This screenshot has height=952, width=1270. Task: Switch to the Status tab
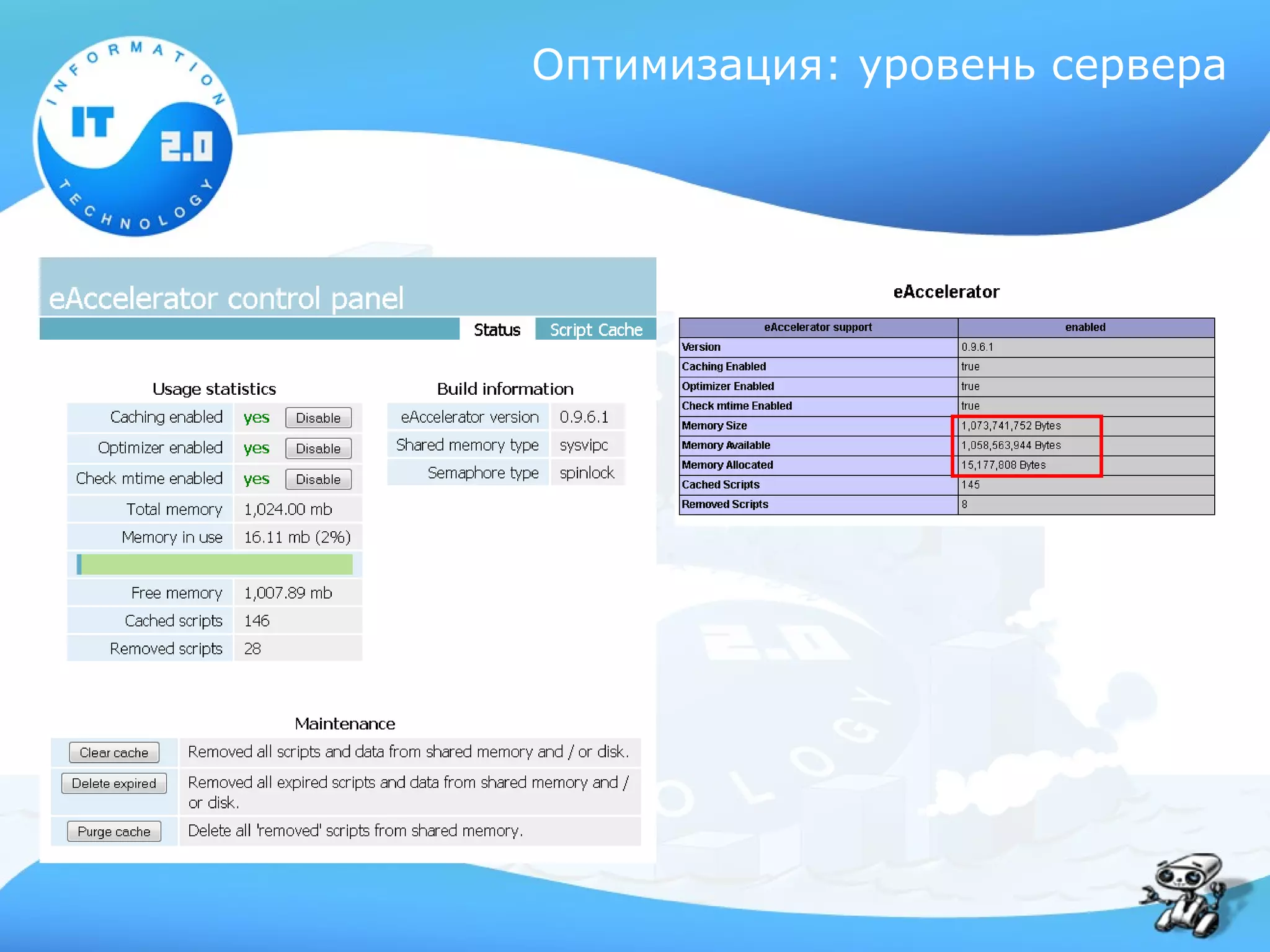coord(497,330)
